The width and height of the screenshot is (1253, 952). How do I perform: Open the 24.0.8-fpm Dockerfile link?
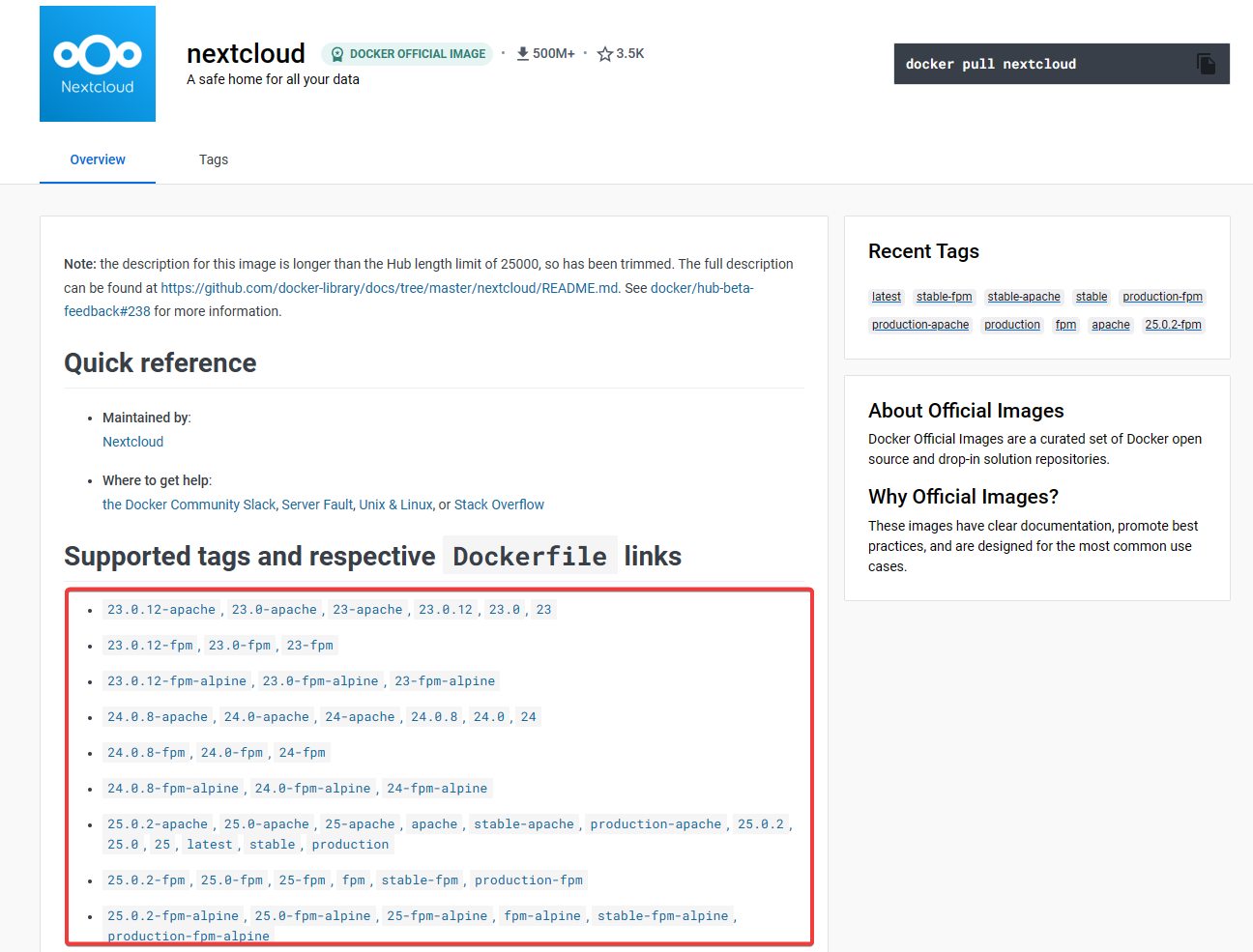(x=146, y=753)
